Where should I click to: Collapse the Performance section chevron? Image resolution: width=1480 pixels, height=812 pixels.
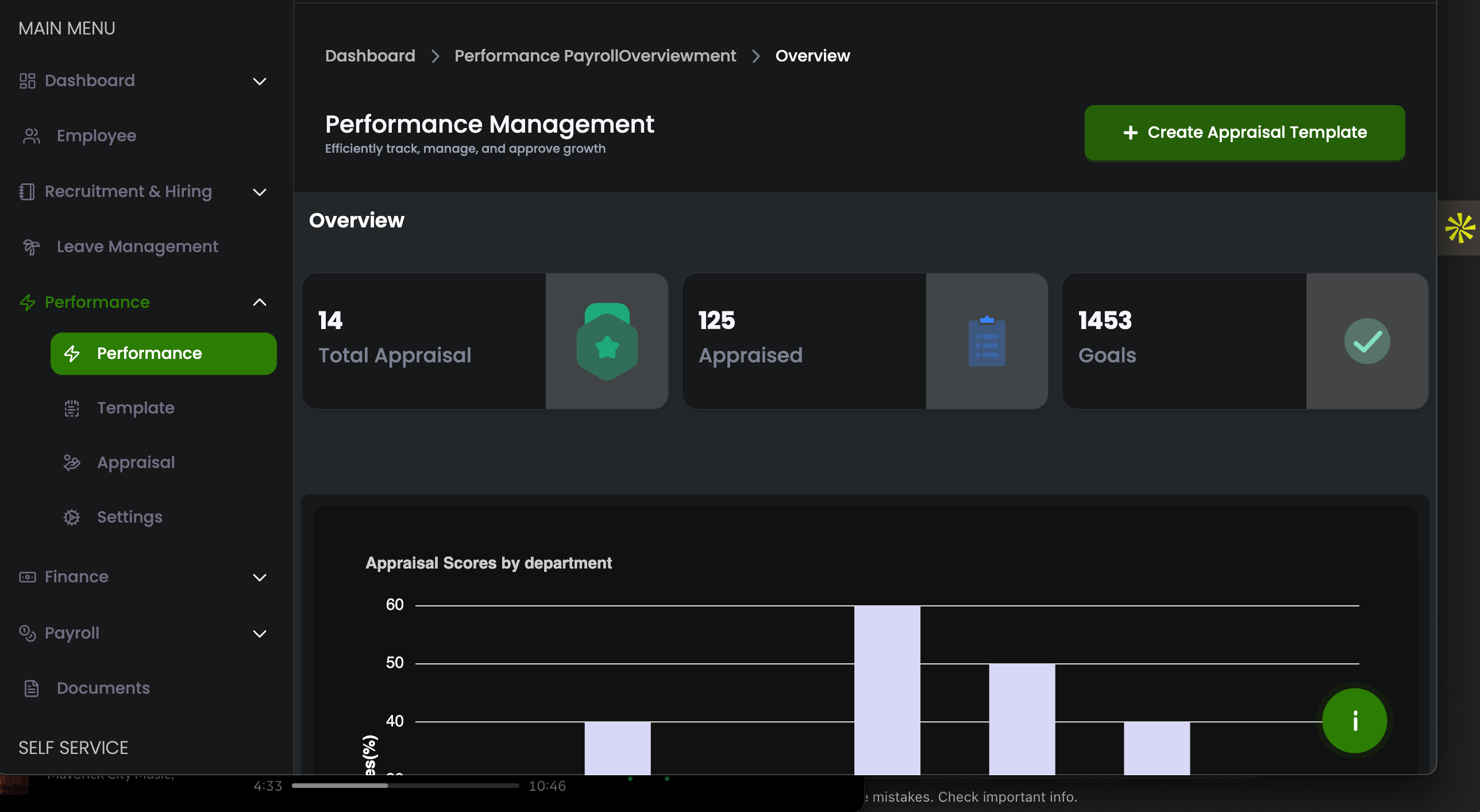tap(260, 302)
